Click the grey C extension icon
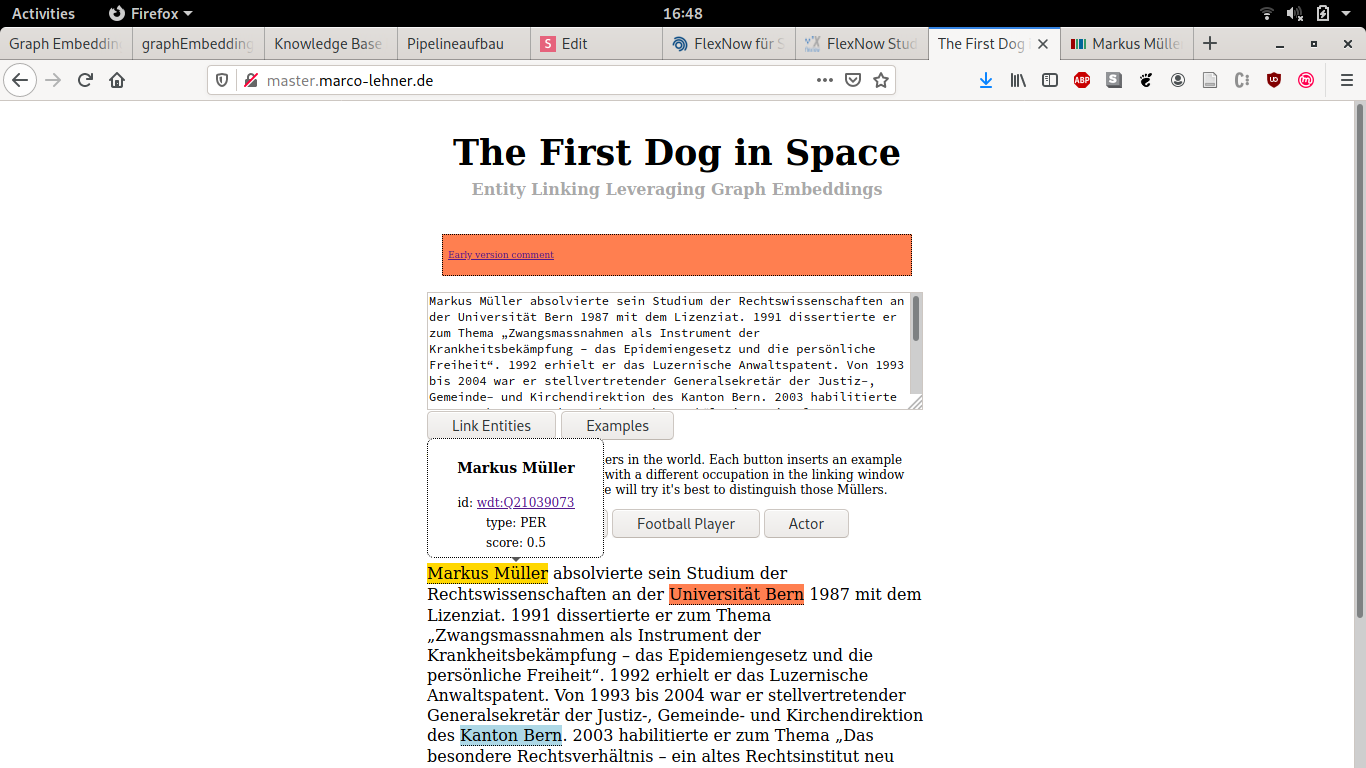This screenshot has height=768, width=1366. coord(1242,80)
